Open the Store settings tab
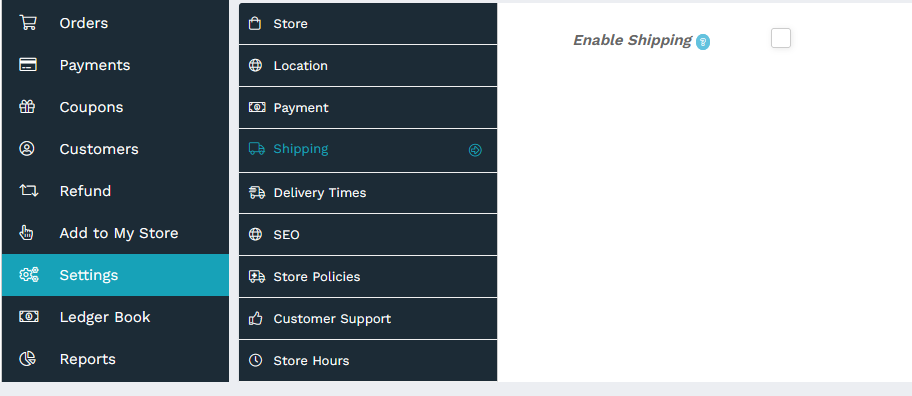This screenshot has height=396, width=912. coord(368,23)
